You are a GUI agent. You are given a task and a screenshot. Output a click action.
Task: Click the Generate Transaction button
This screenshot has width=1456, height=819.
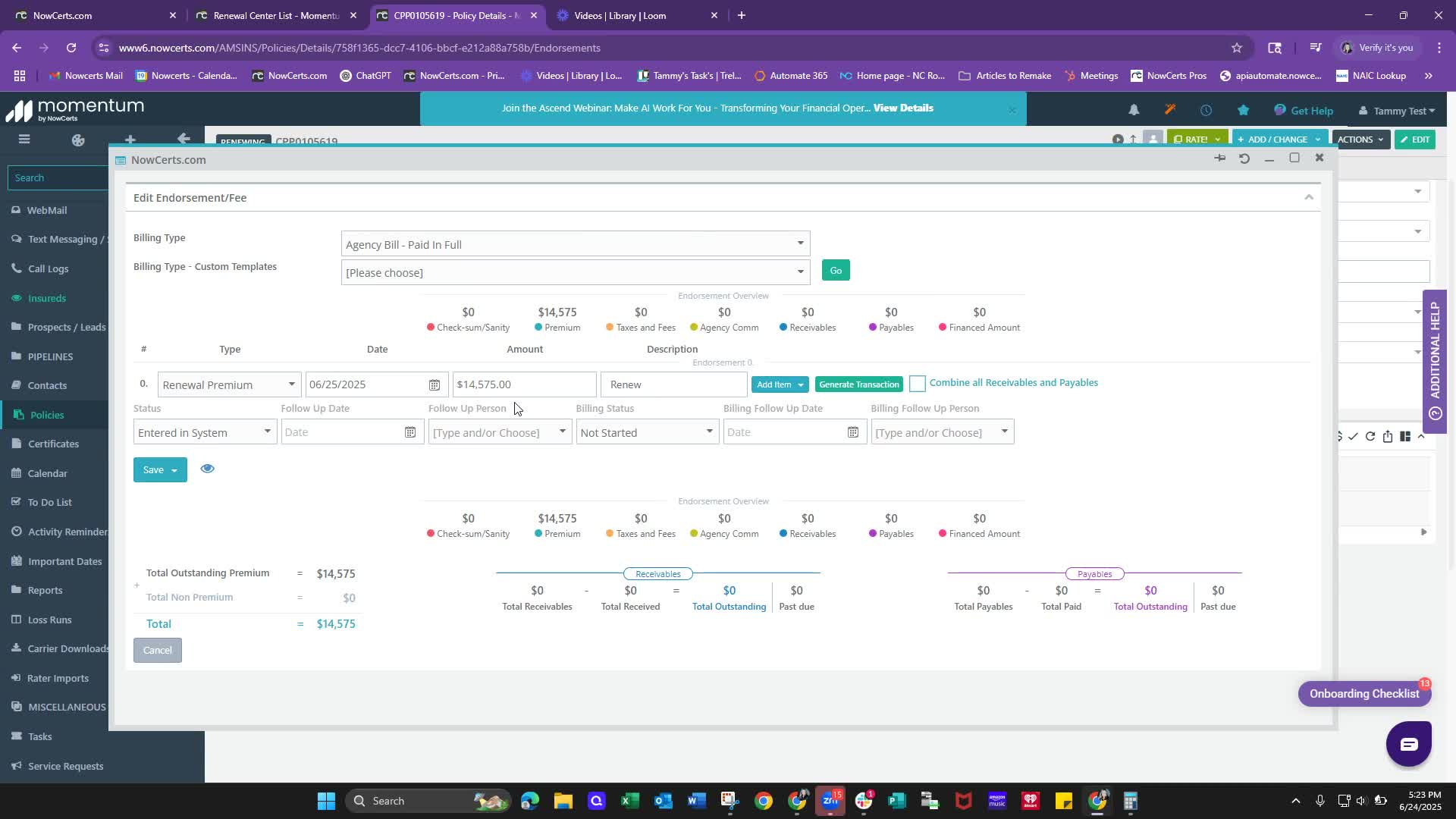click(858, 384)
